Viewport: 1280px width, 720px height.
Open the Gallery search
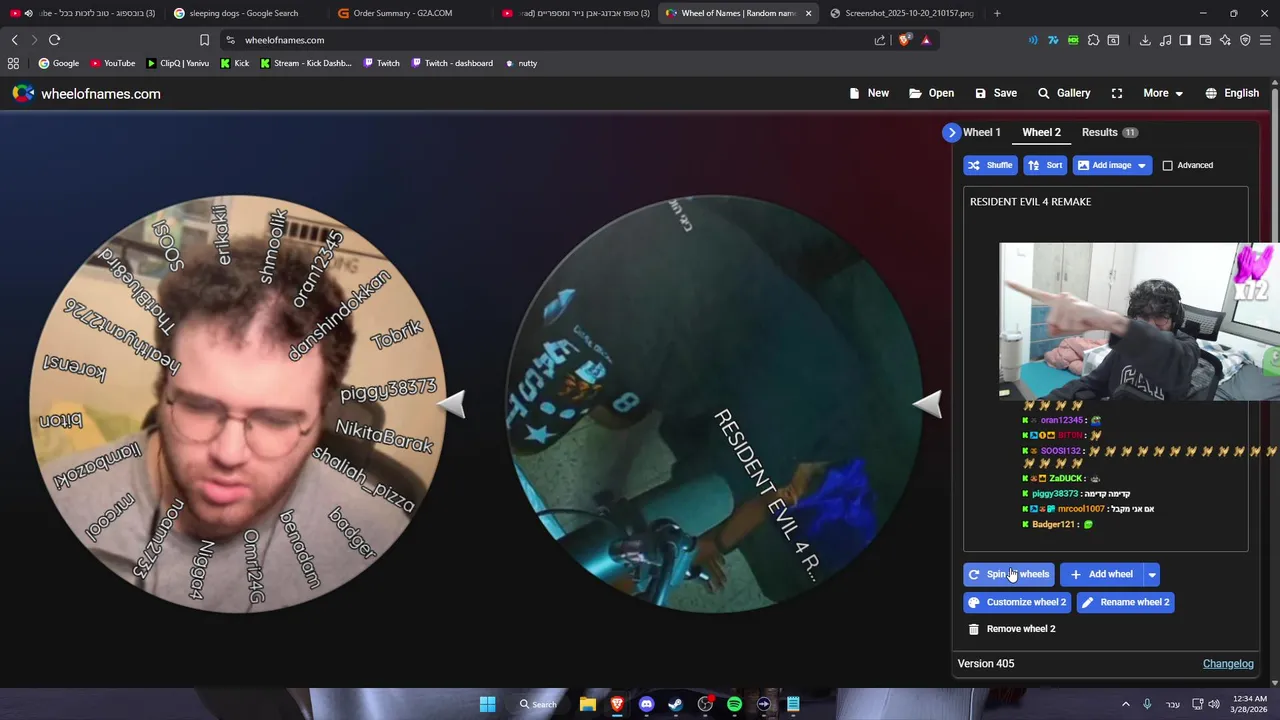(1064, 93)
